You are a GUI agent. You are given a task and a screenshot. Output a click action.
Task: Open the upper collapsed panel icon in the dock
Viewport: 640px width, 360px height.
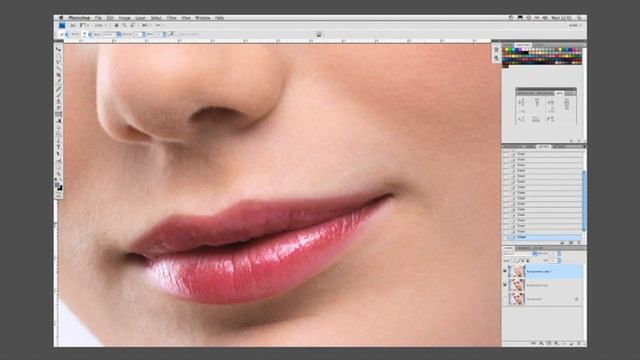click(x=496, y=49)
